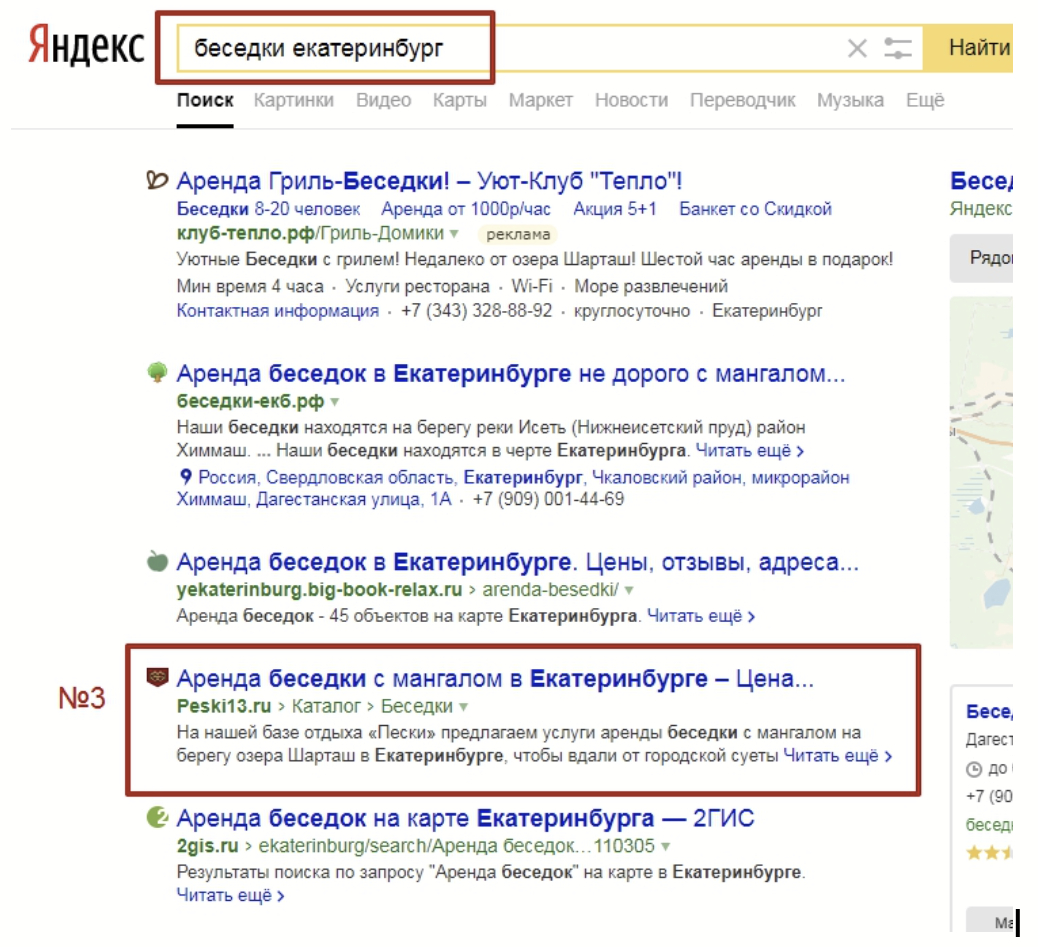Open the Контактная информация link
Screen dimensions: 1038x947
tap(277, 311)
